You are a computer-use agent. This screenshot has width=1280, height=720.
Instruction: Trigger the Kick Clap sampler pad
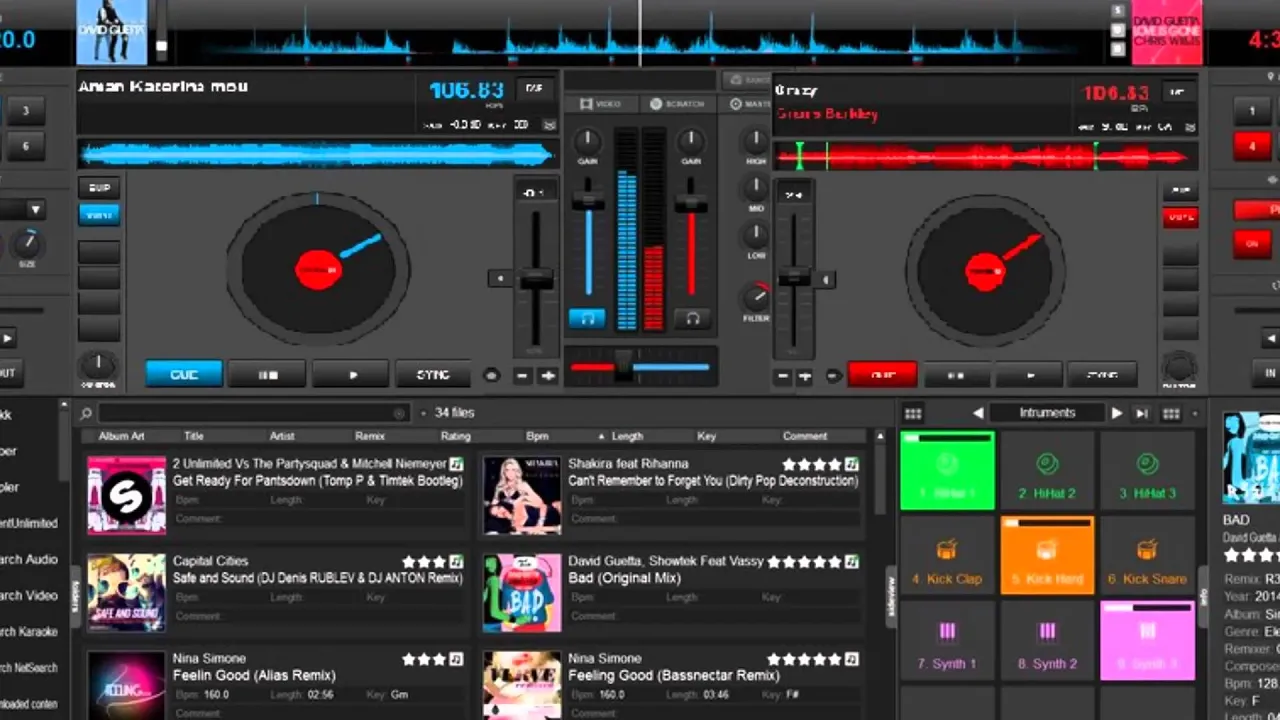[947, 556]
